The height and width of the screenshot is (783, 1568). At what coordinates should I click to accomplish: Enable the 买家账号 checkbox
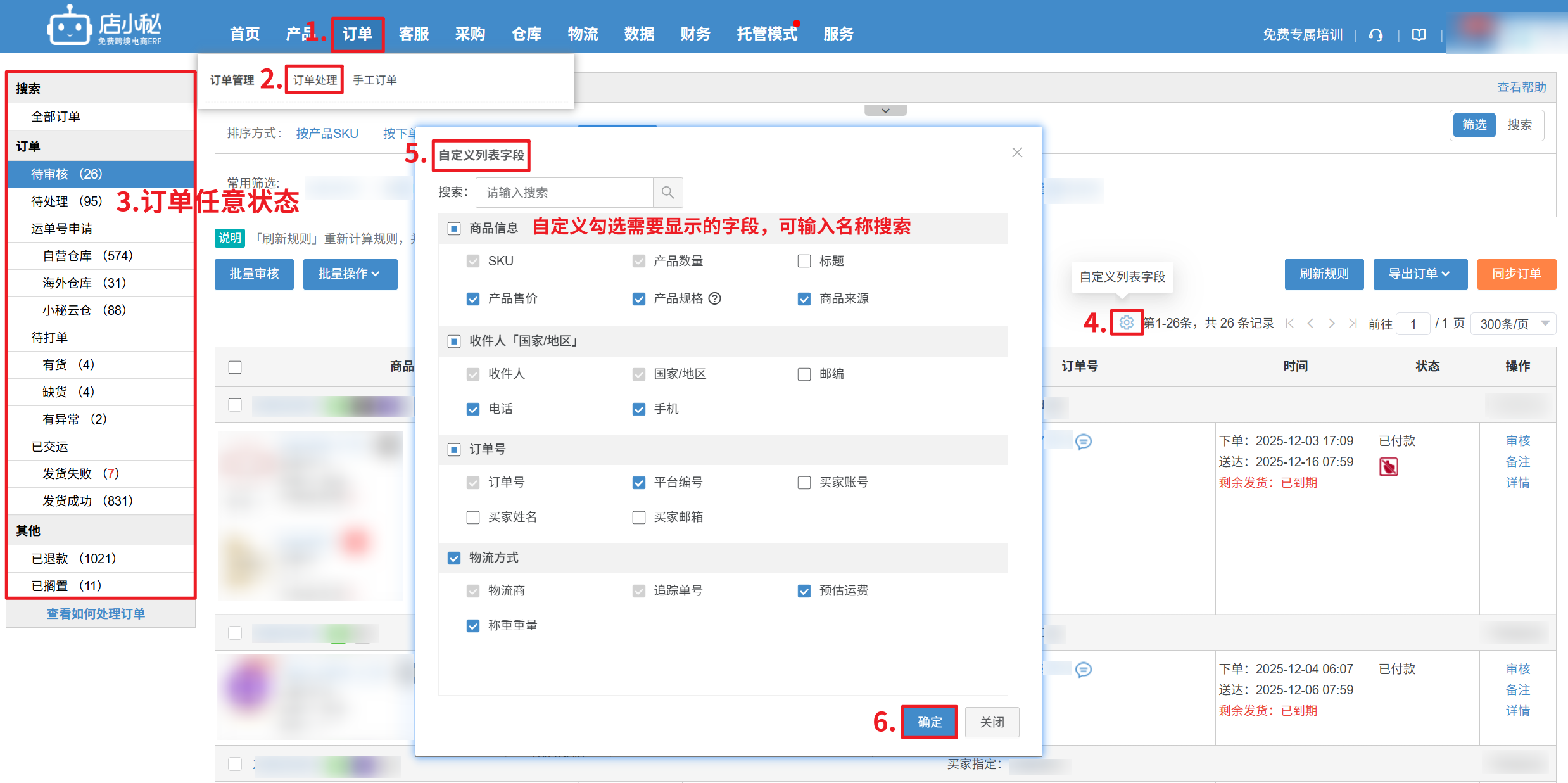[x=804, y=482]
